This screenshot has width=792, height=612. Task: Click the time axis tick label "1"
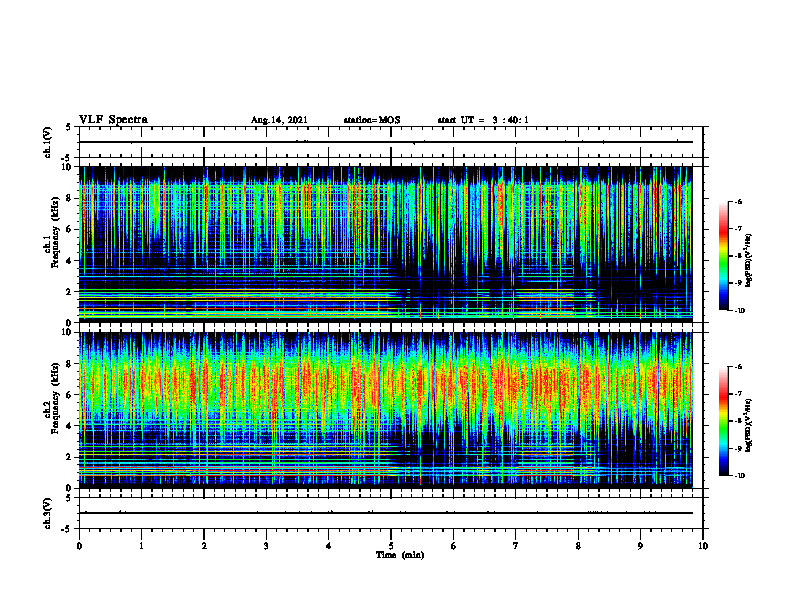(141, 546)
